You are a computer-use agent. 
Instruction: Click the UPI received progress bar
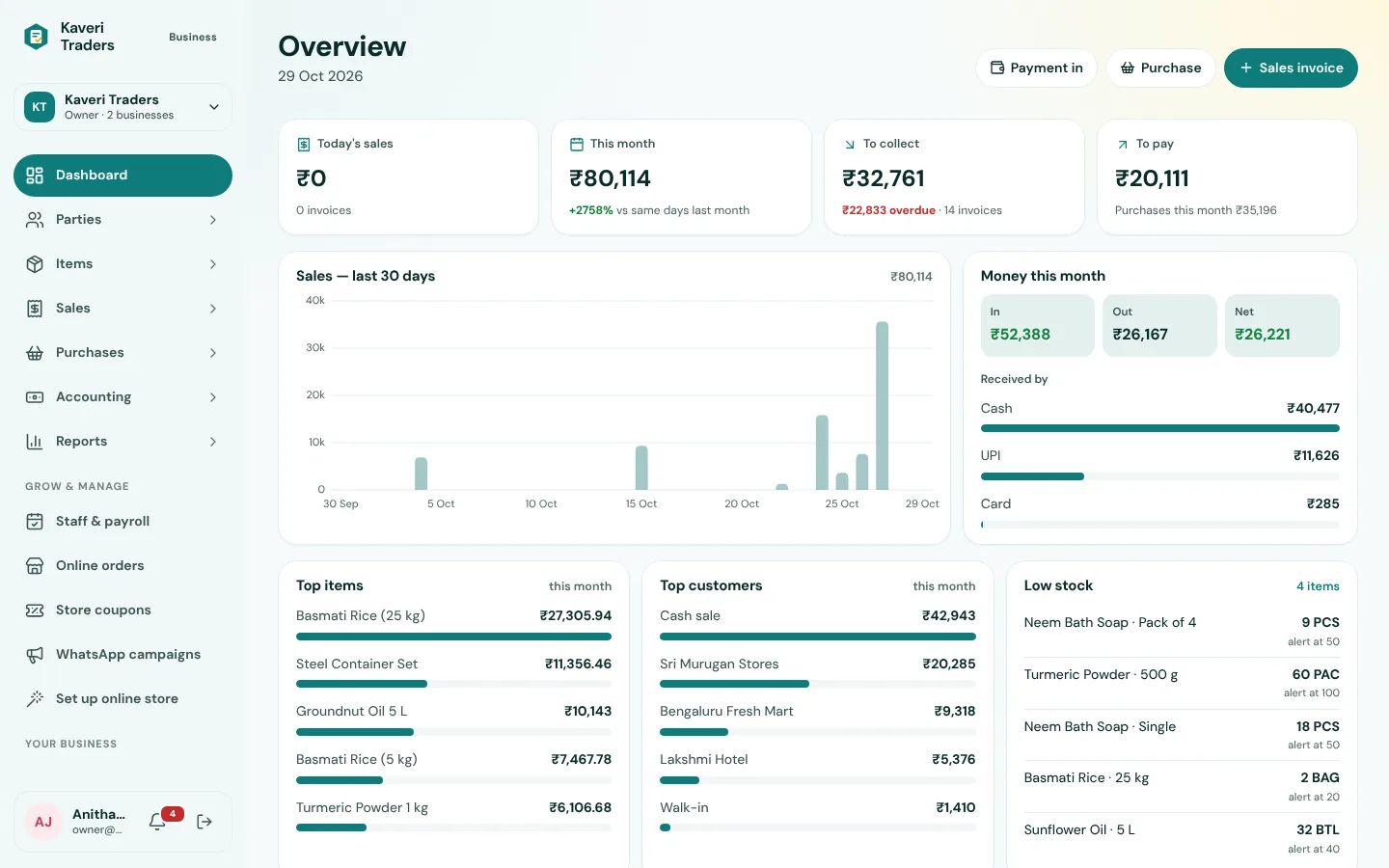point(1159,476)
